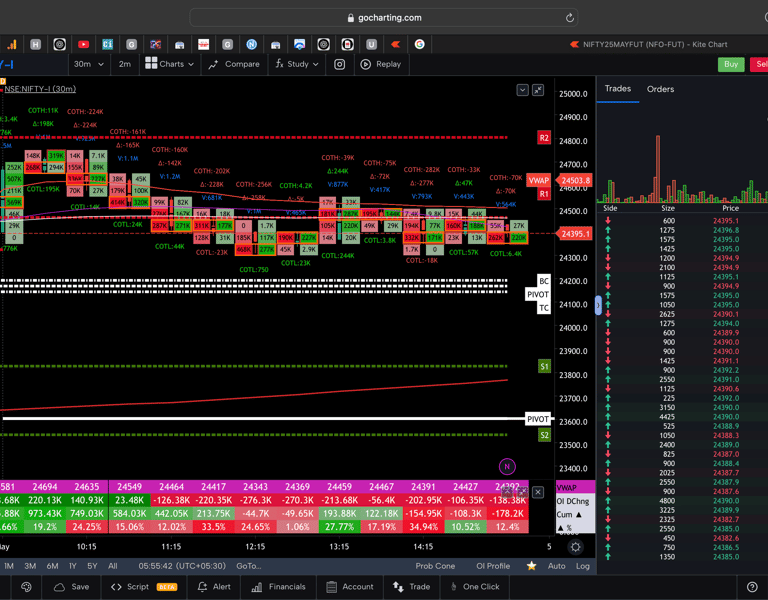Click the upper PIVOT label near 24100
The height and width of the screenshot is (600, 768).
[537, 294]
